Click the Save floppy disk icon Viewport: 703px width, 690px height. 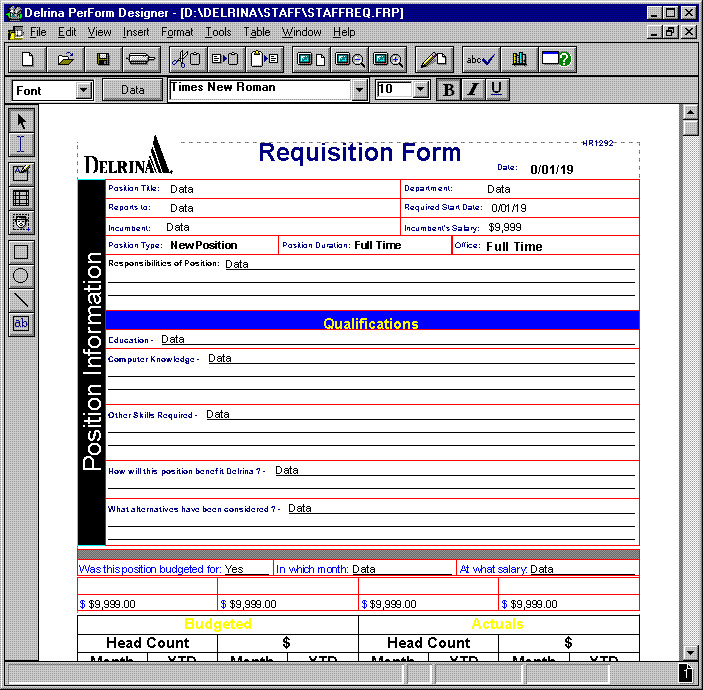103,59
